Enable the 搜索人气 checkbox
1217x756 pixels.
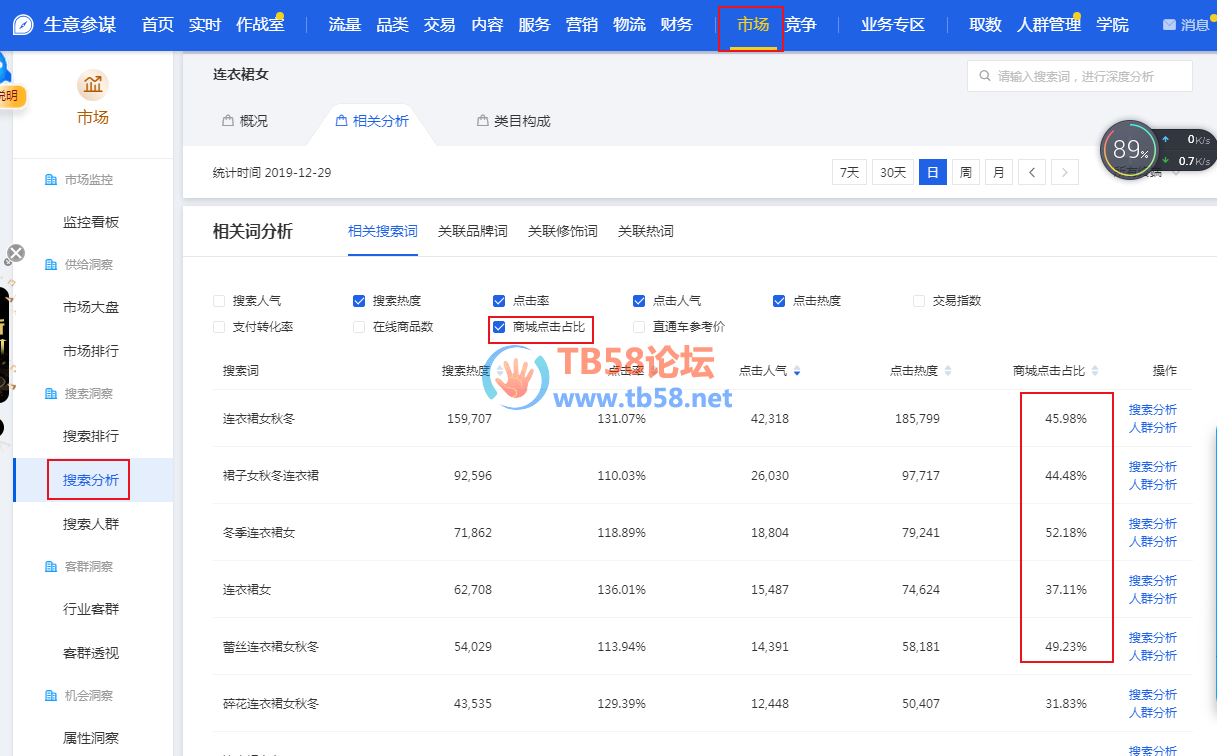(219, 301)
